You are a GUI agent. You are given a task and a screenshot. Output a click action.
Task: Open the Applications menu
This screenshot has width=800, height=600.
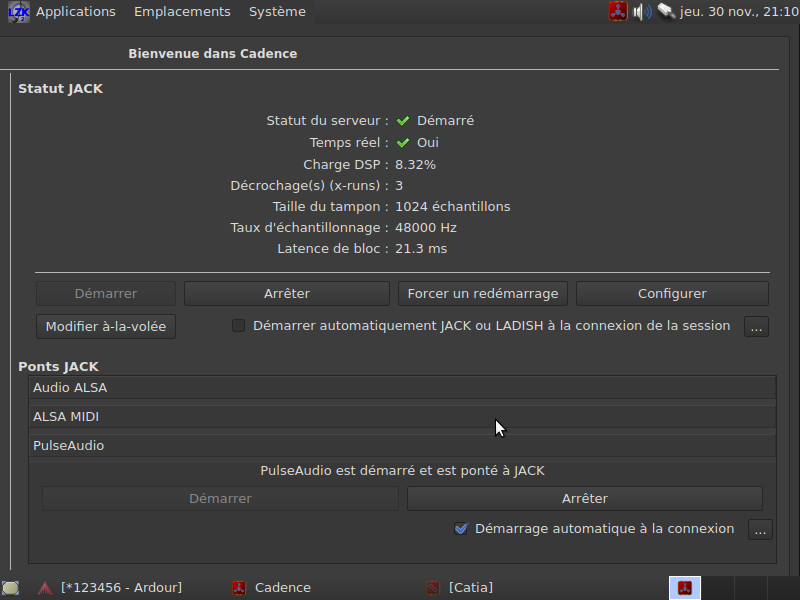coord(76,11)
